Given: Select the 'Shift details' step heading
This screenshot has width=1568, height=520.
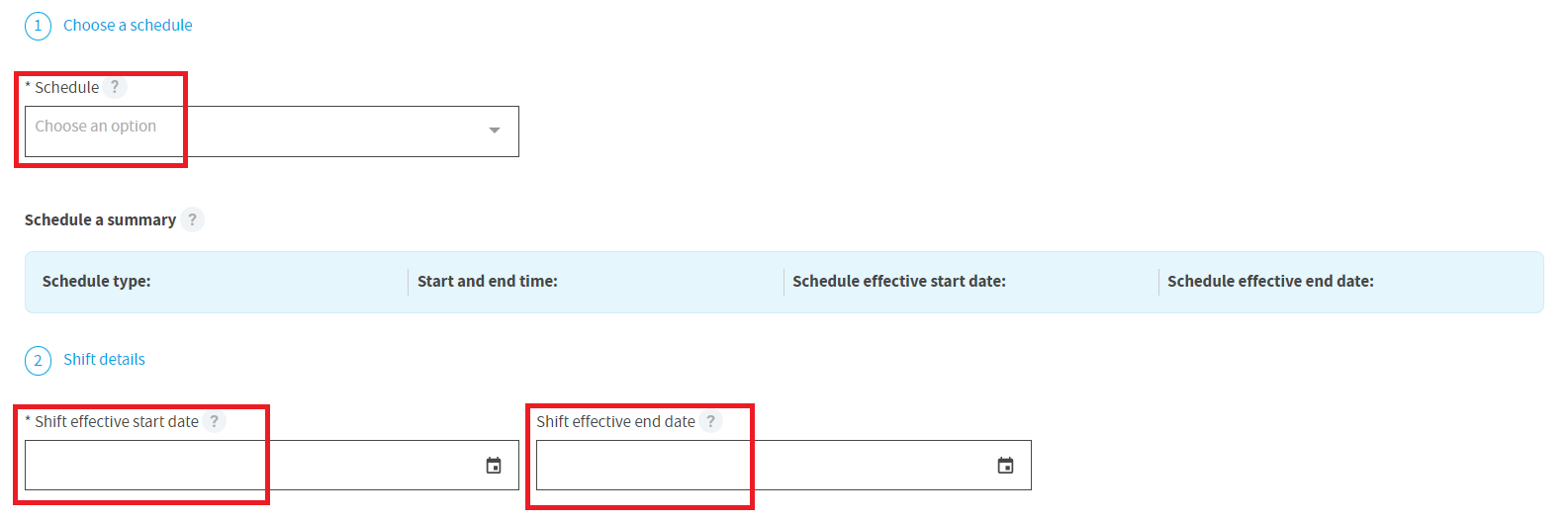Looking at the screenshot, I should [104, 359].
